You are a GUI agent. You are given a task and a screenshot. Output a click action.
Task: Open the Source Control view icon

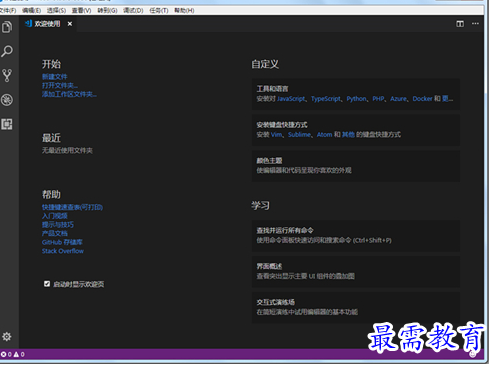[x=7, y=76]
